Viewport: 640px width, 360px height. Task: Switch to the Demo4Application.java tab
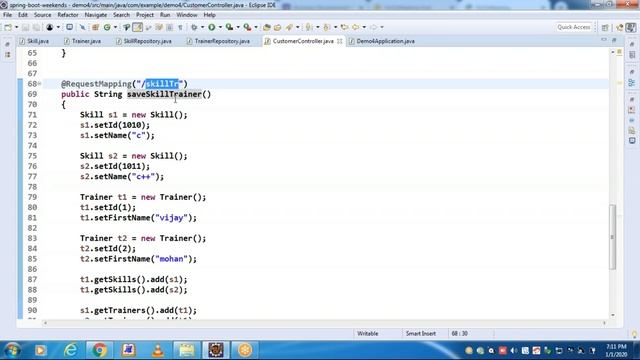(382, 41)
